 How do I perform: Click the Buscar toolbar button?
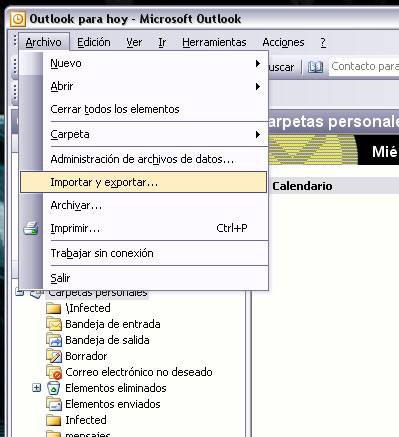(x=281, y=67)
